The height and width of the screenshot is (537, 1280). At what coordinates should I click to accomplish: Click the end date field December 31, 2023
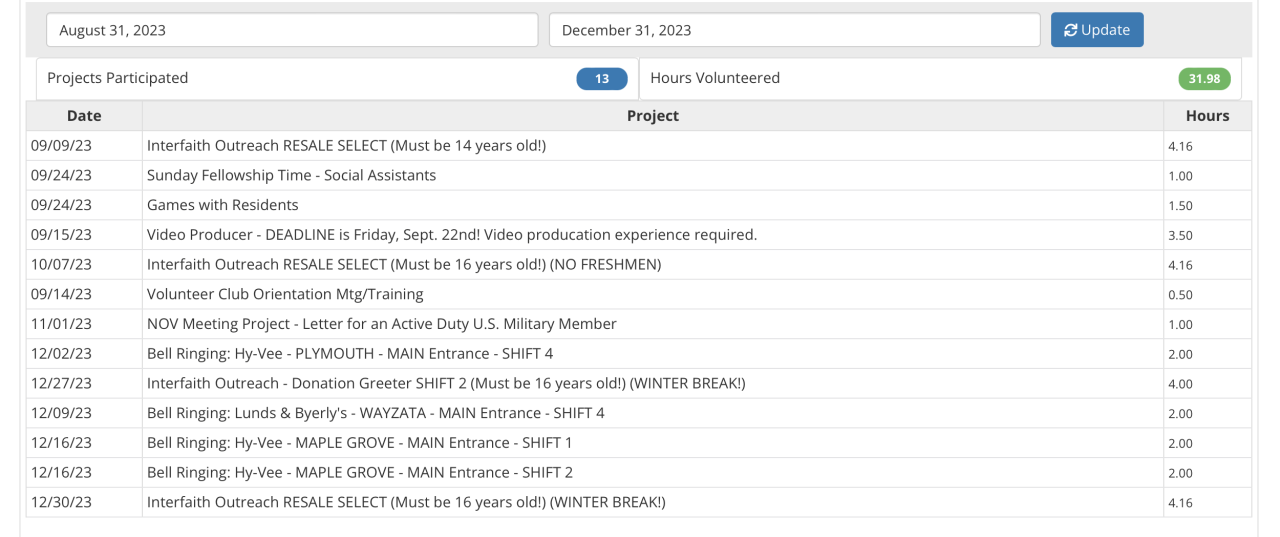pos(794,30)
